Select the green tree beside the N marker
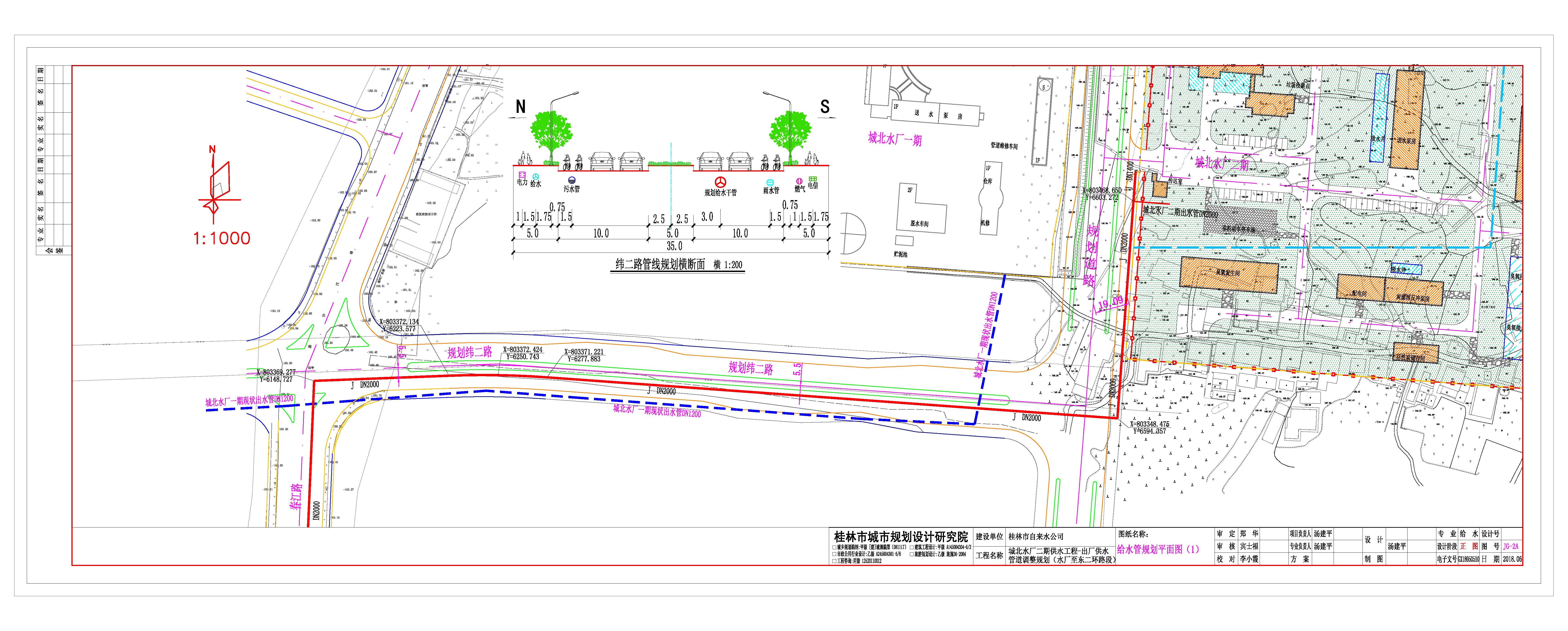The height and width of the screenshot is (631, 1568). (x=551, y=138)
